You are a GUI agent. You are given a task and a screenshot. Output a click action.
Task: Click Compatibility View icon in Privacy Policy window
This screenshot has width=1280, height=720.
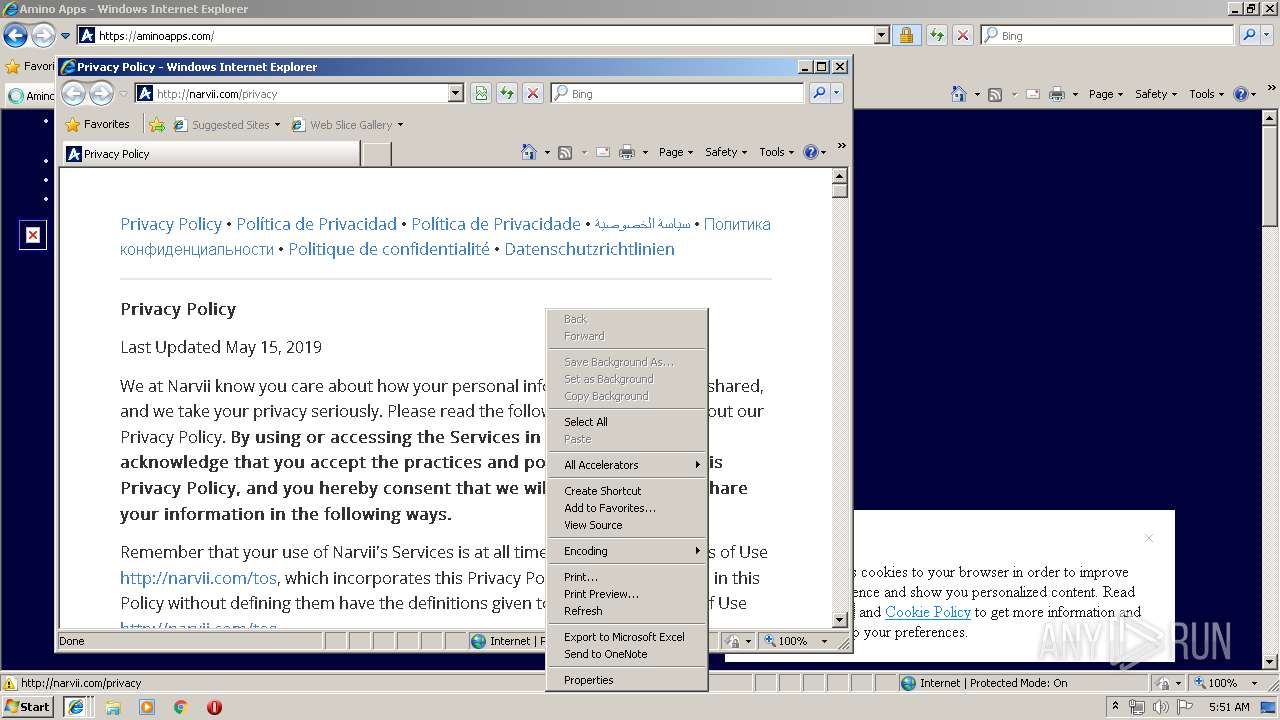coord(481,93)
